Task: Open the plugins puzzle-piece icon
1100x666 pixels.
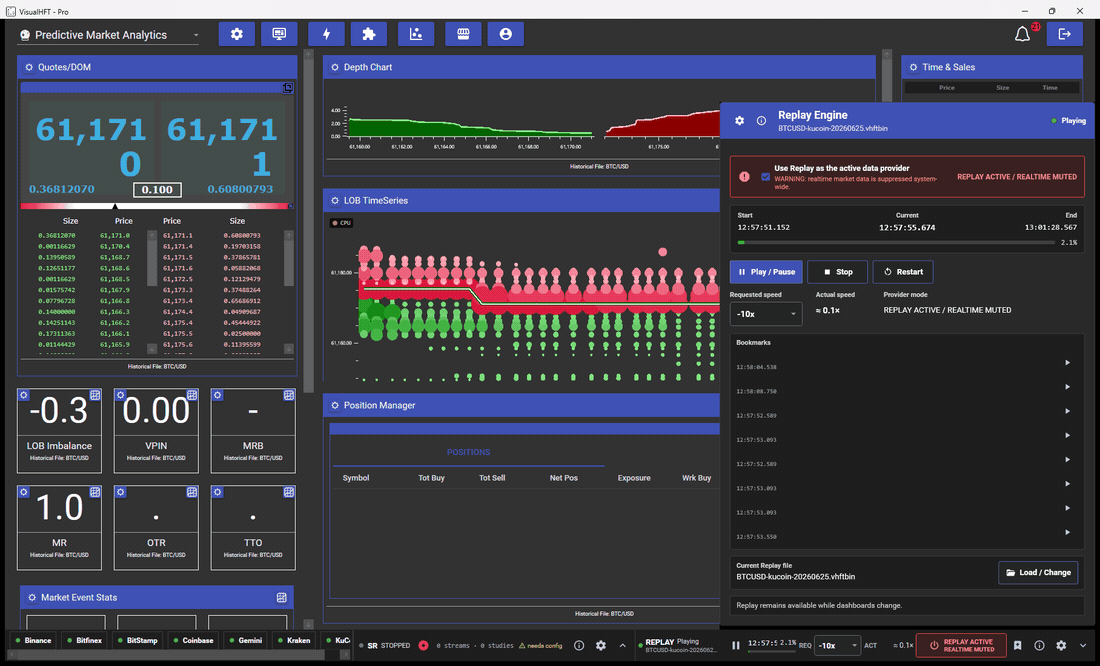Action: tap(368, 34)
